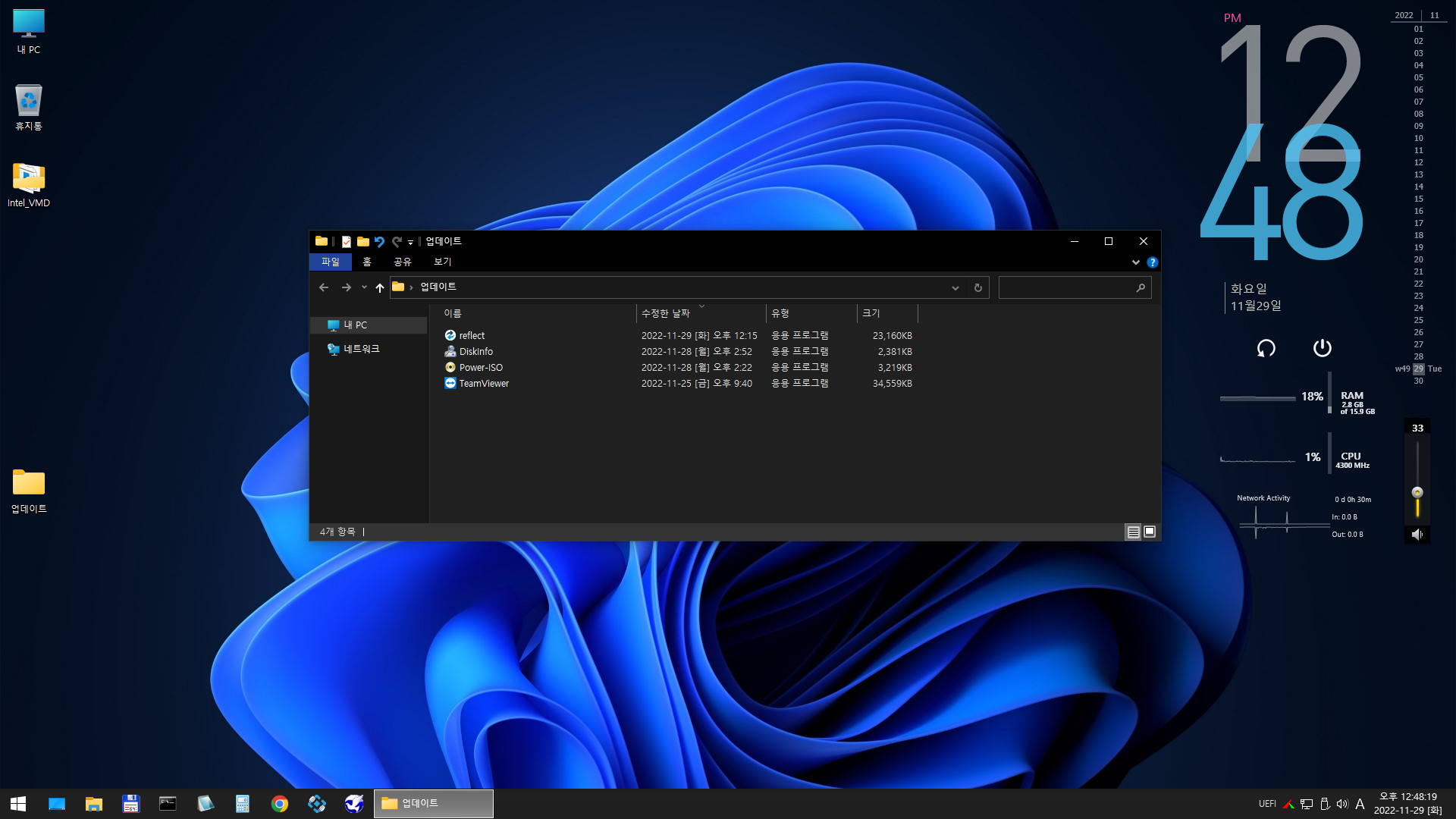Click the 23,160KB size cell
The height and width of the screenshot is (819, 1456).
(892, 335)
